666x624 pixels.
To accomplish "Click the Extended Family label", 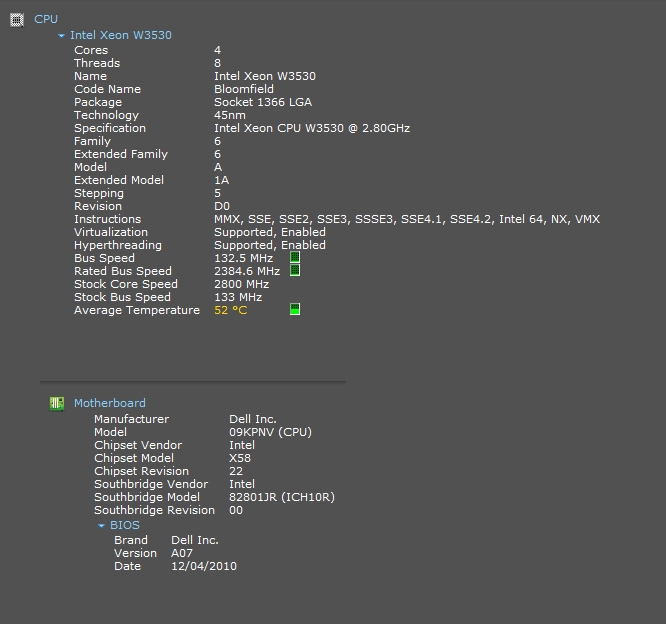I will click(121, 155).
